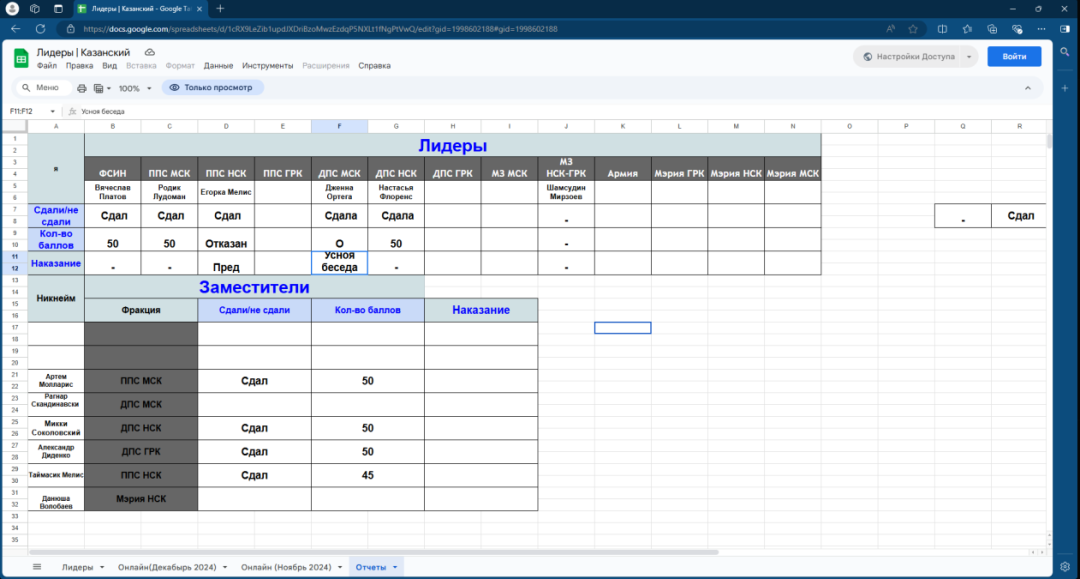
Task: Open the Справка menu
Action: (x=374, y=66)
